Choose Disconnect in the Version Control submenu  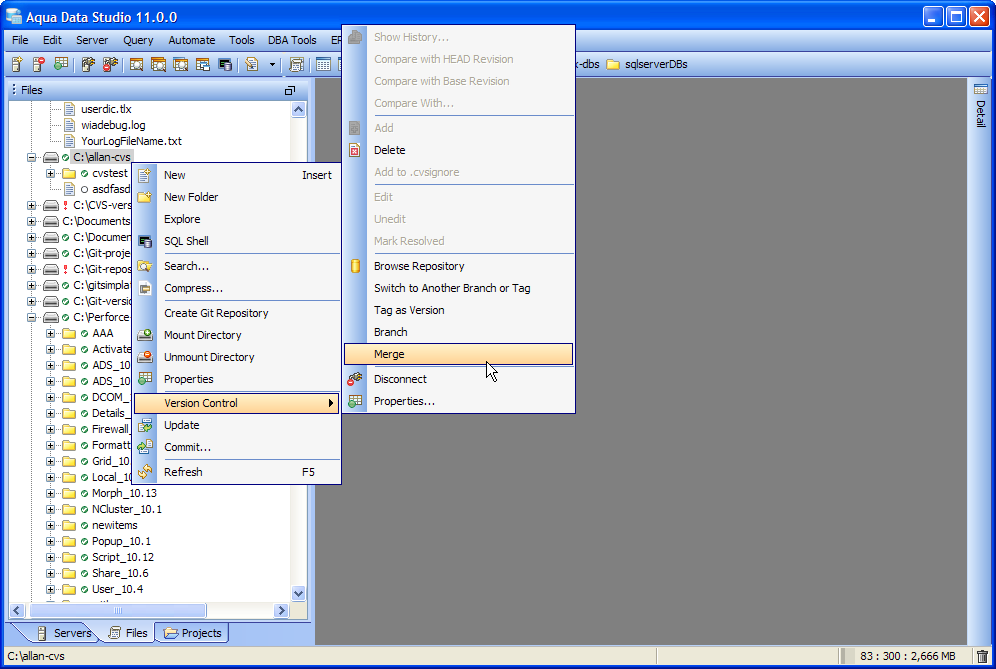click(x=458, y=379)
